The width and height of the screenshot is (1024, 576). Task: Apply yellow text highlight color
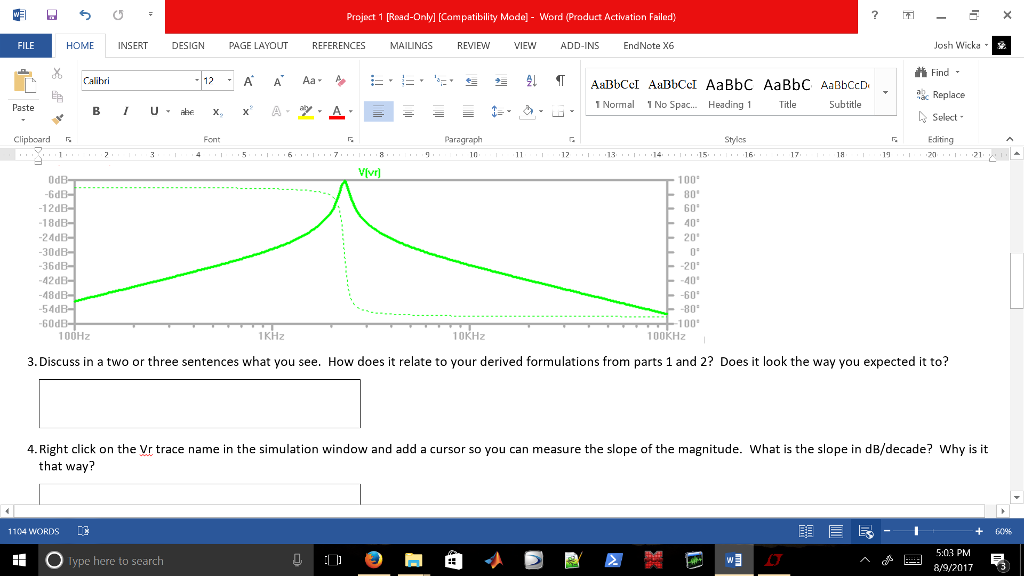pos(305,112)
